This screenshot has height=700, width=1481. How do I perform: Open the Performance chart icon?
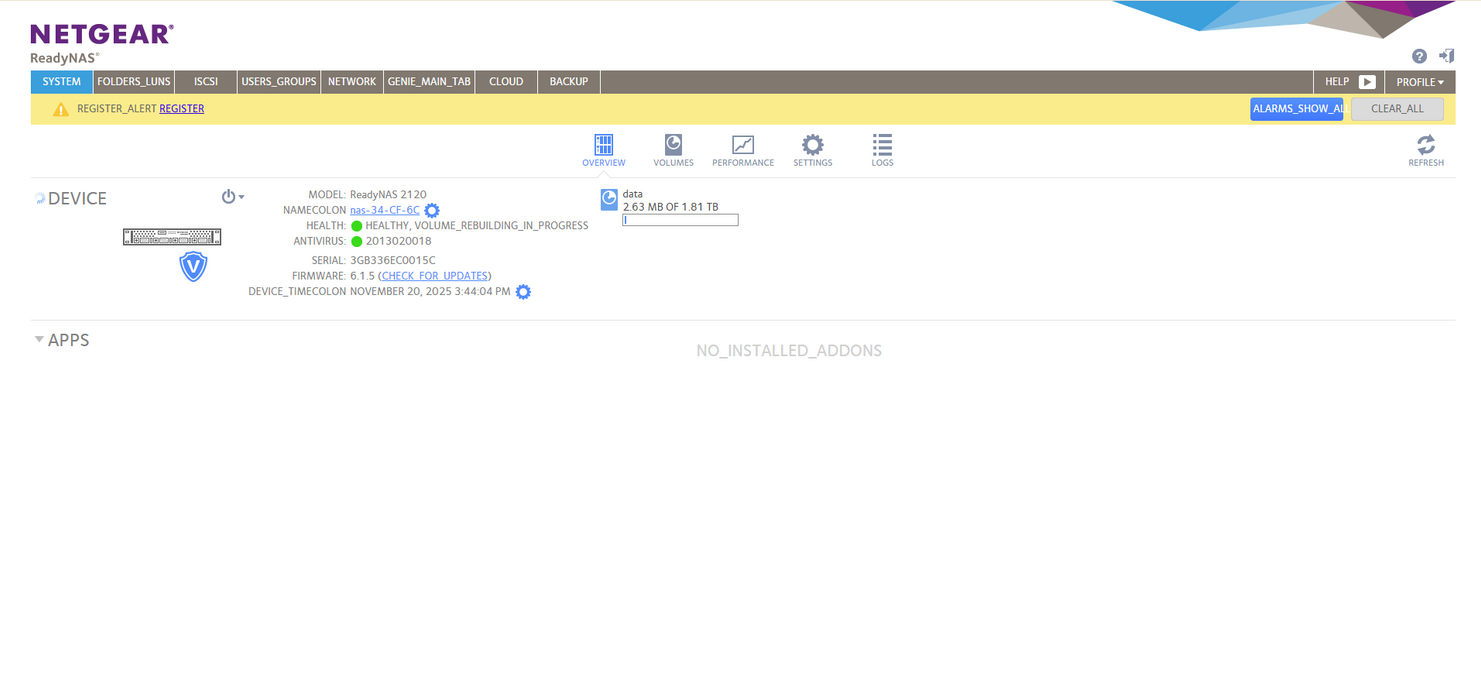click(742, 145)
